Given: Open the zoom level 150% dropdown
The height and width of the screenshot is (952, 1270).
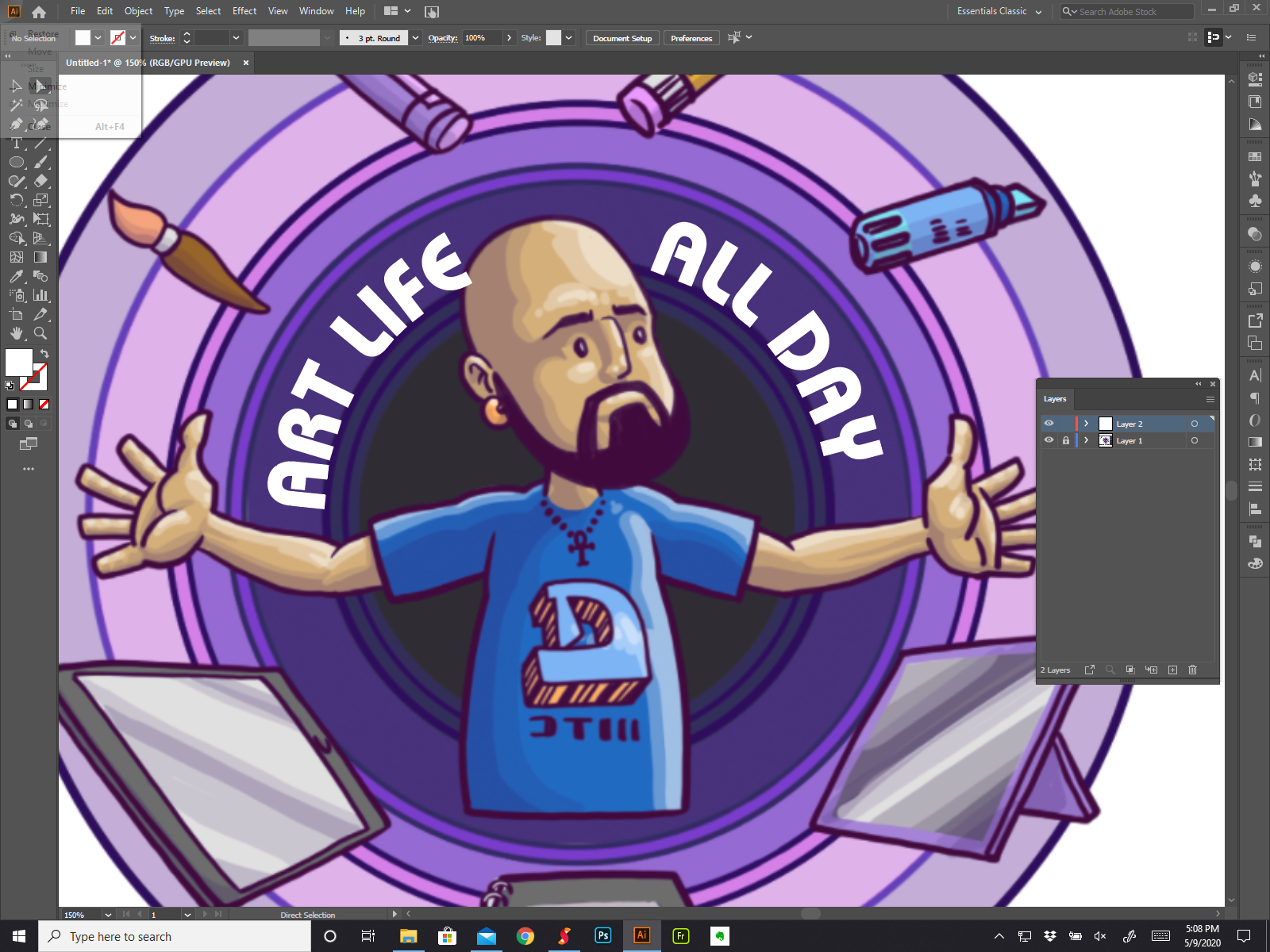Looking at the screenshot, I should 108,915.
